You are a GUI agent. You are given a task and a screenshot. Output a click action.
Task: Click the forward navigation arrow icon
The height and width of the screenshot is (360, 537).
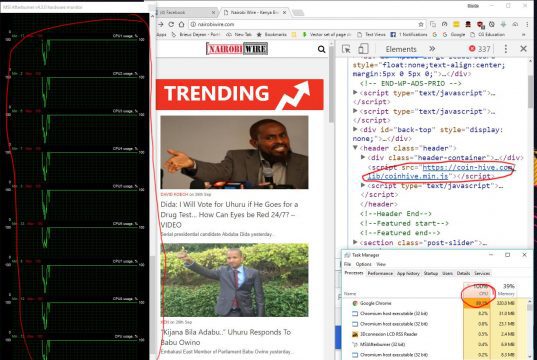tap(161, 24)
